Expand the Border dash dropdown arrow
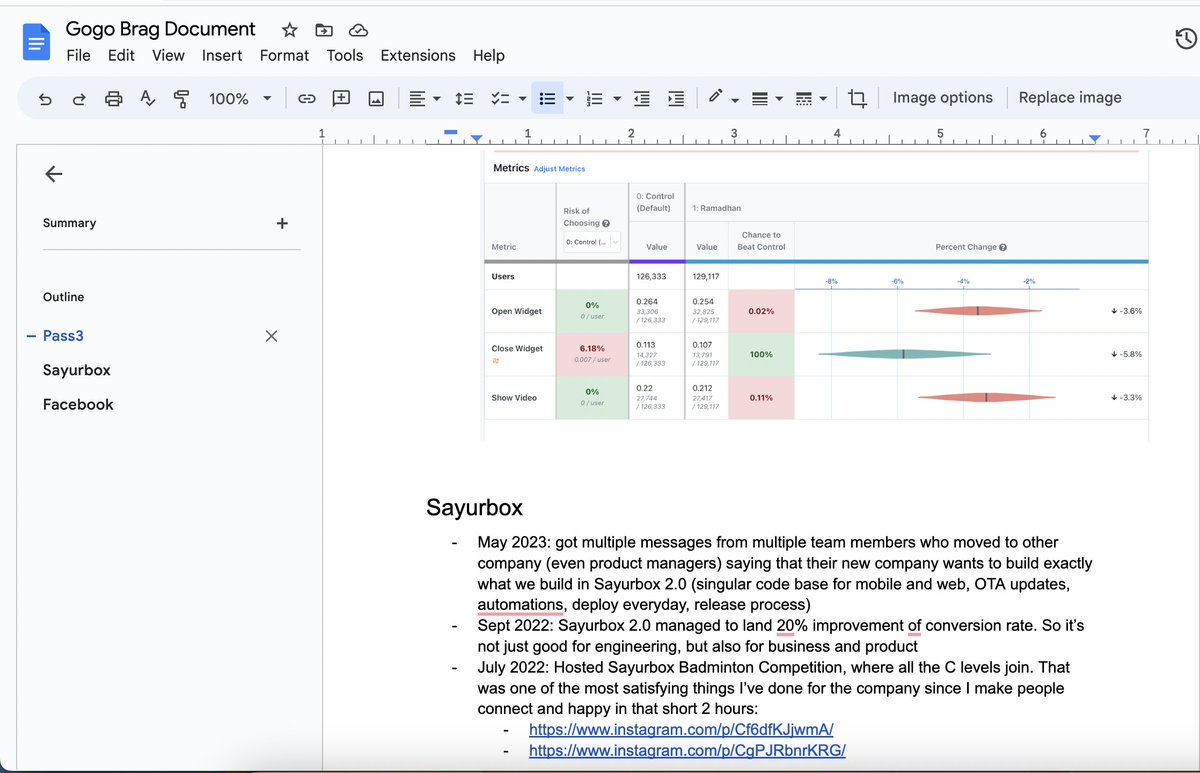This screenshot has height=773, width=1200. (823, 99)
